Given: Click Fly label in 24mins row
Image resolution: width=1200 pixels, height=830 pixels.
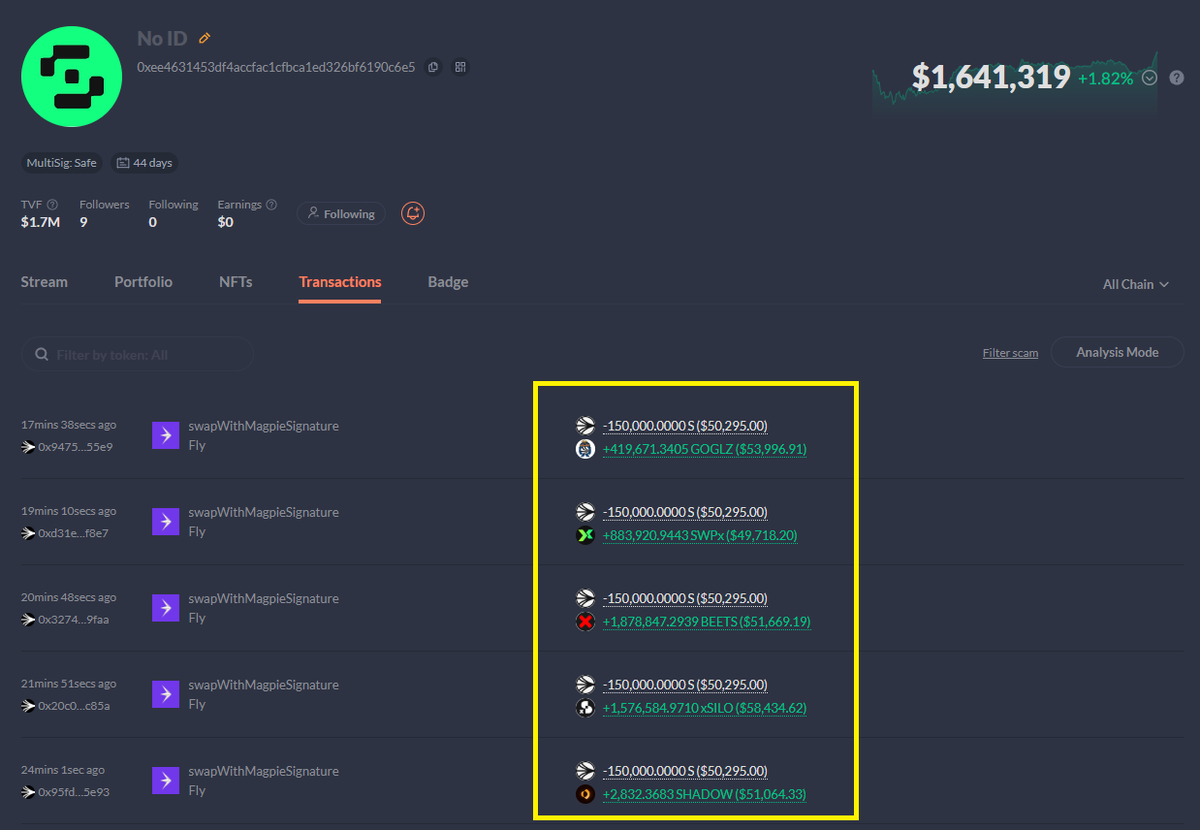Looking at the screenshot, I should coord(197,791).
